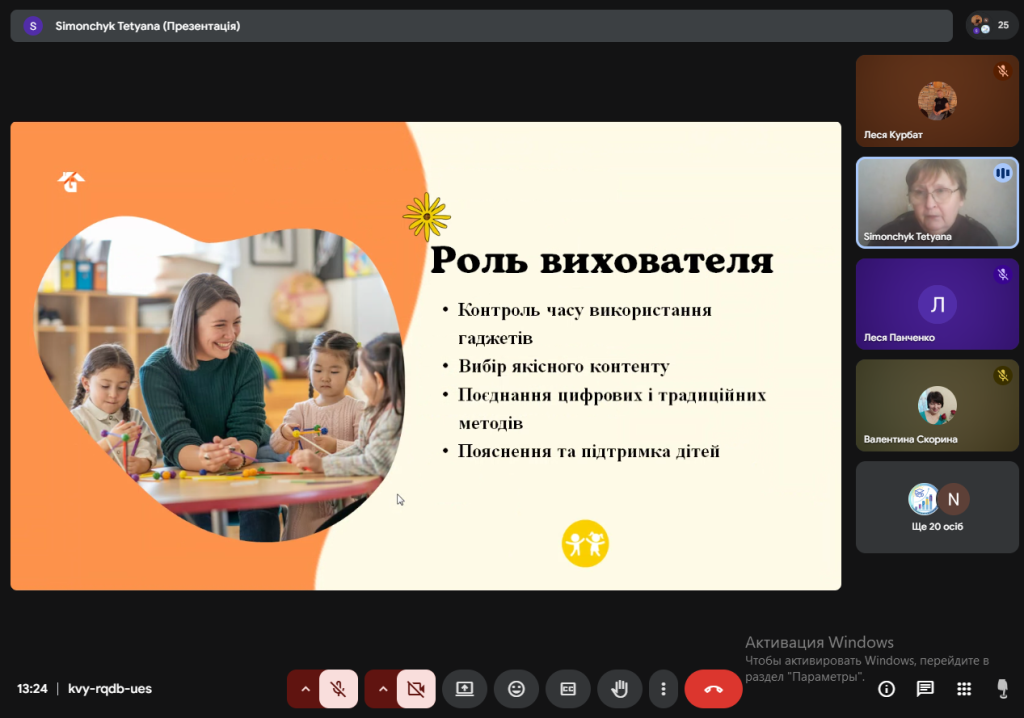Open the emoji reactions icon
This screenshot has width=1024, height=718.
(x=516, y=689)
